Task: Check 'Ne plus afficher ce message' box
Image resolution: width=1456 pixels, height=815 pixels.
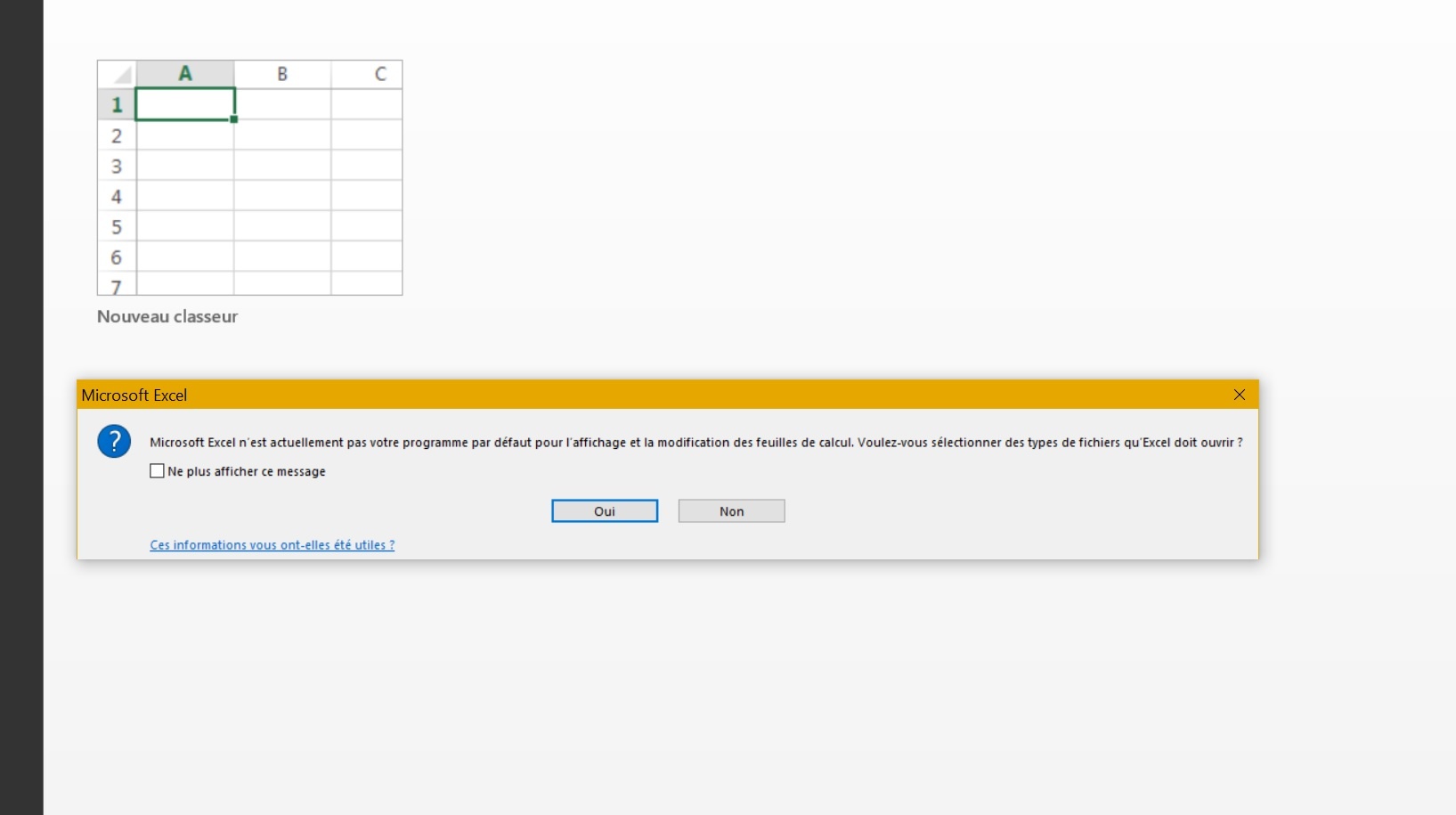Action: click(x=158, y=471)
